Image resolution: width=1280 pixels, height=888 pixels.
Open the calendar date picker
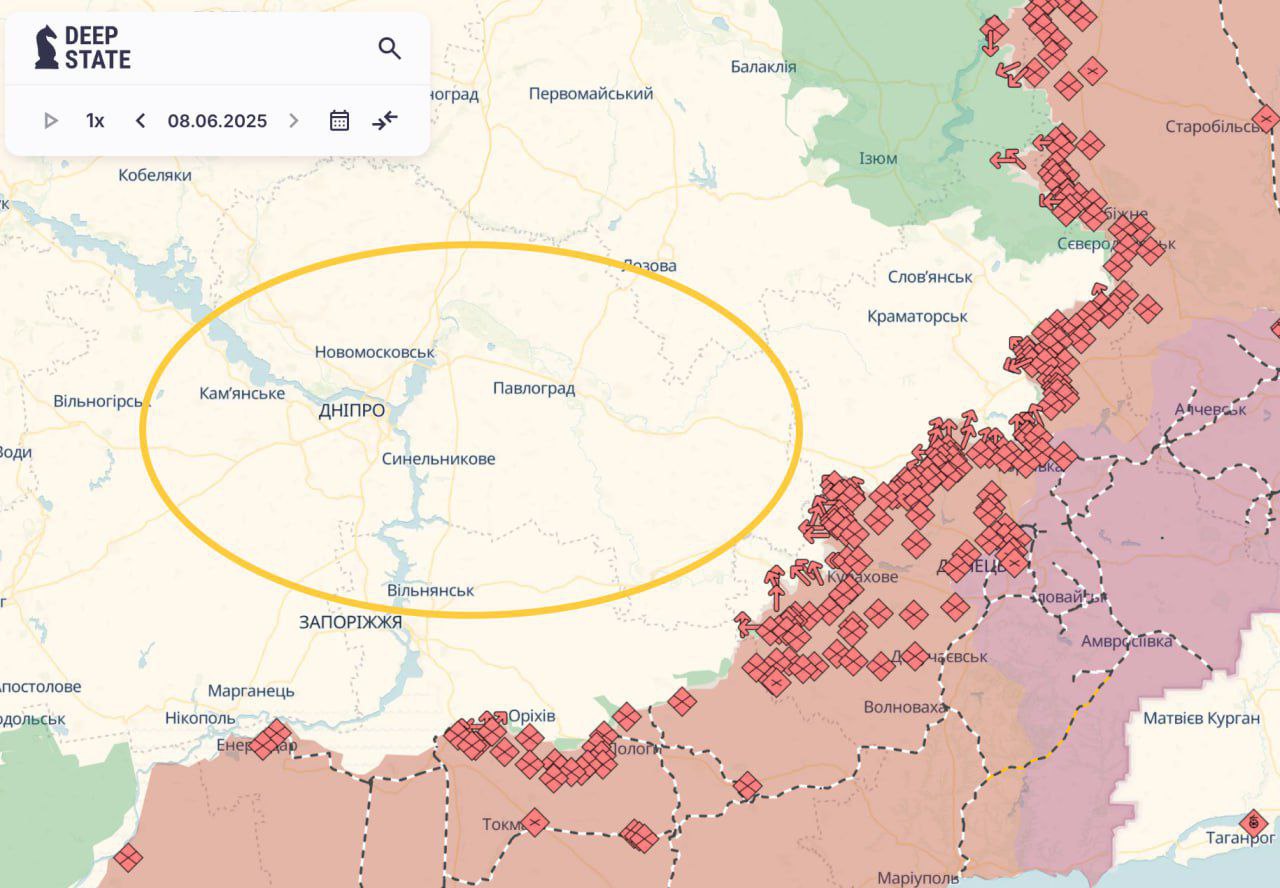(x=339, y=121)
